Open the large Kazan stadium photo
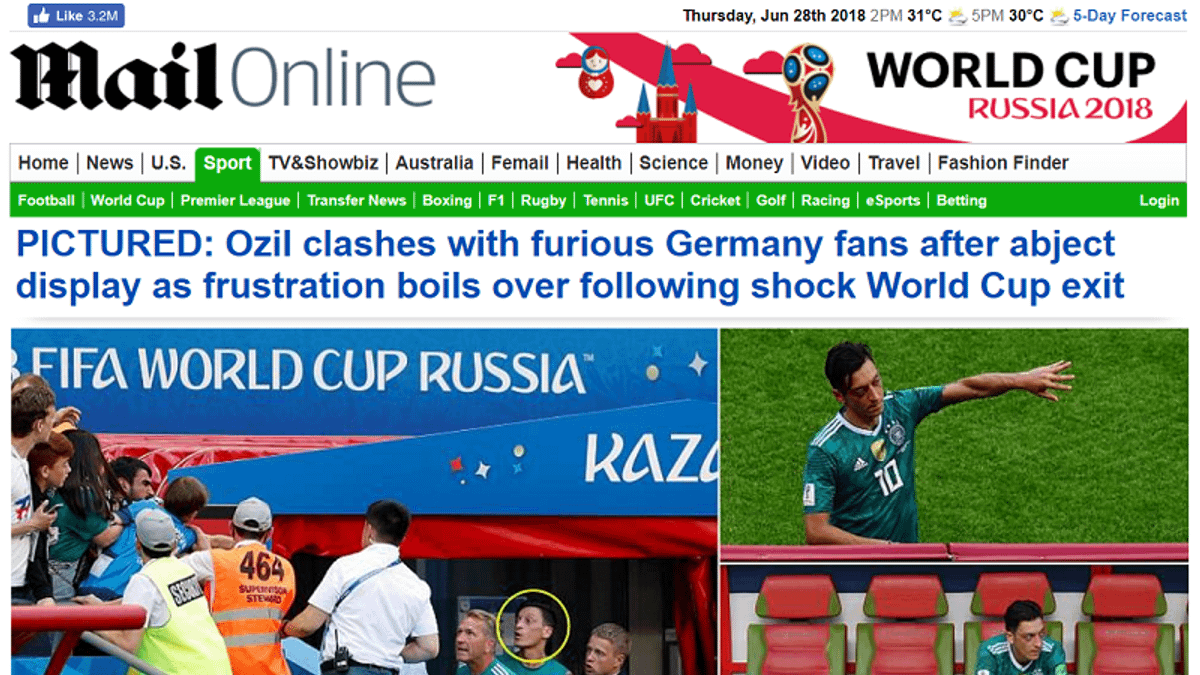Viewport: 1200px width, 675px height. (364, 501)
